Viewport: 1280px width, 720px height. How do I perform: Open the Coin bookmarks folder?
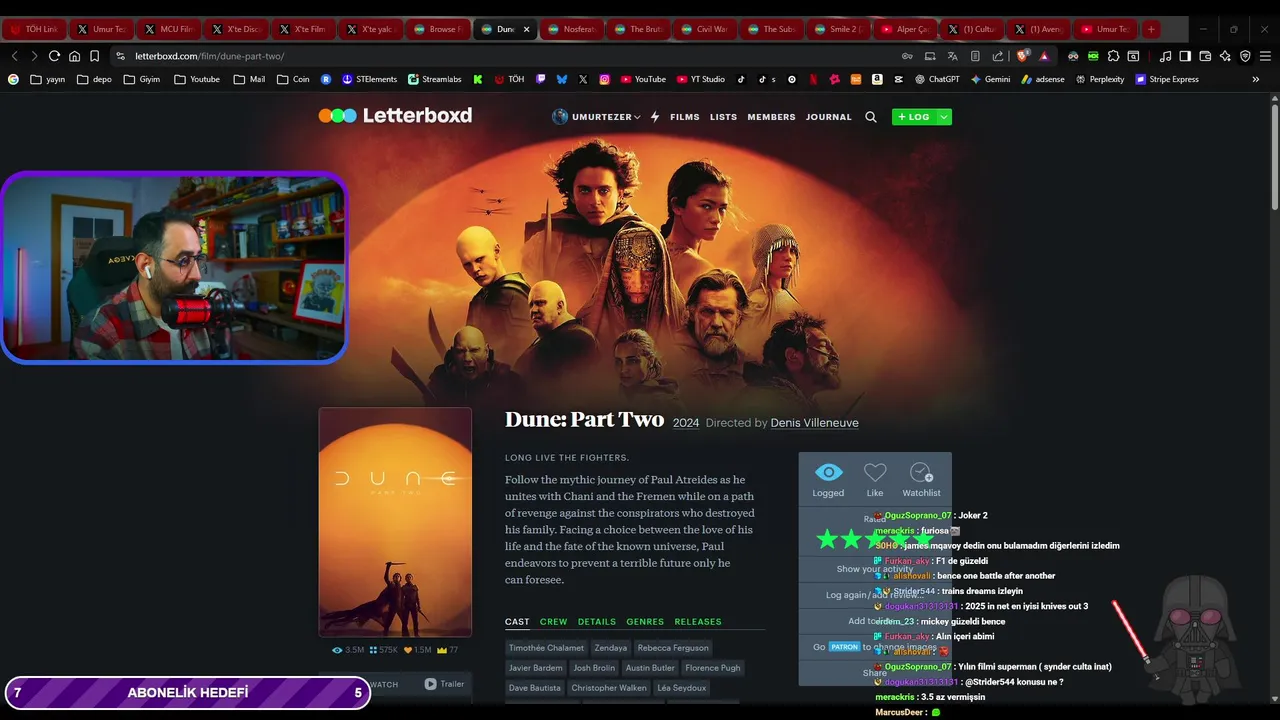[x=293, y=79]
